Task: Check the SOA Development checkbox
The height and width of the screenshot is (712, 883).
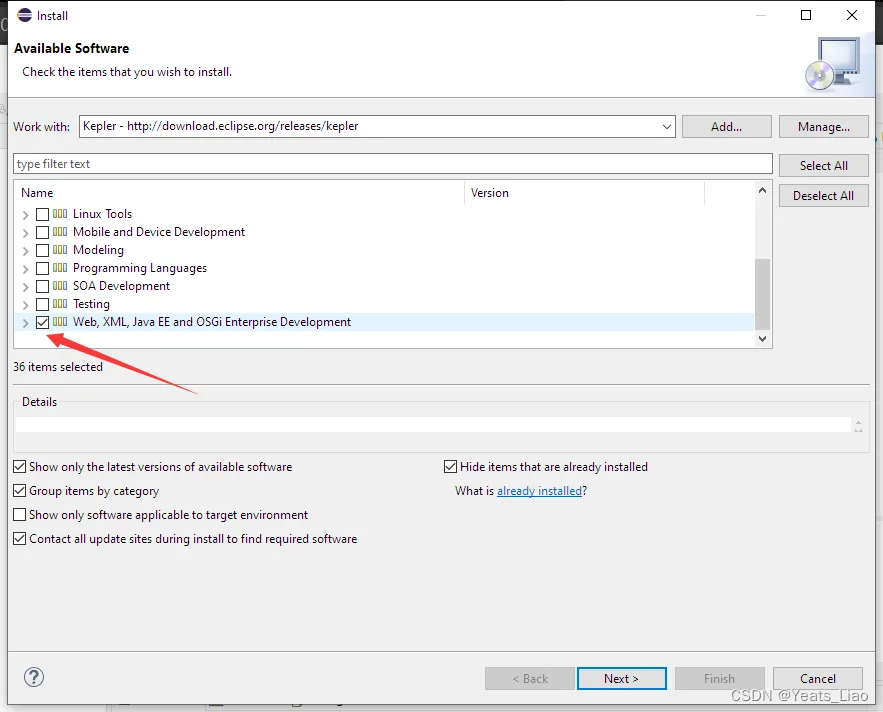Action: (x=42, y=286)
